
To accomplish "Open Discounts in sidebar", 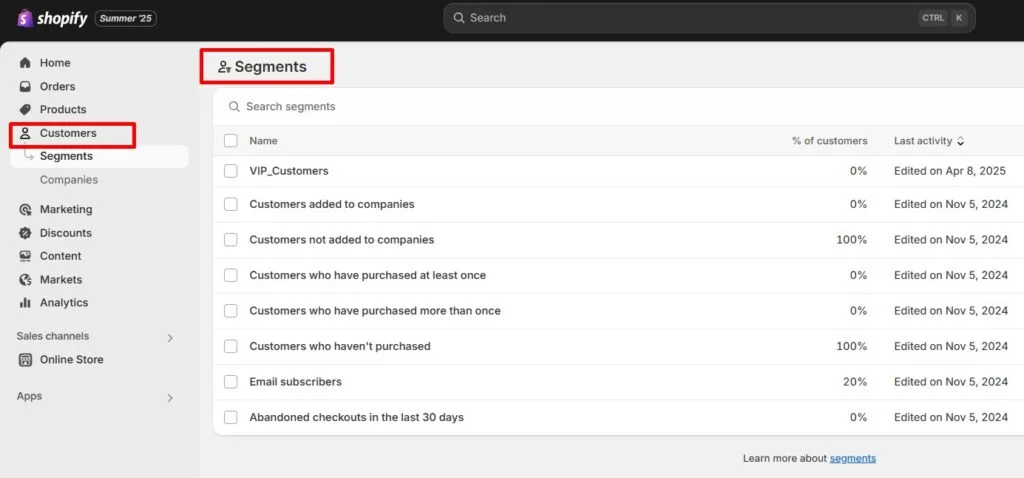I will click(65, 233).
